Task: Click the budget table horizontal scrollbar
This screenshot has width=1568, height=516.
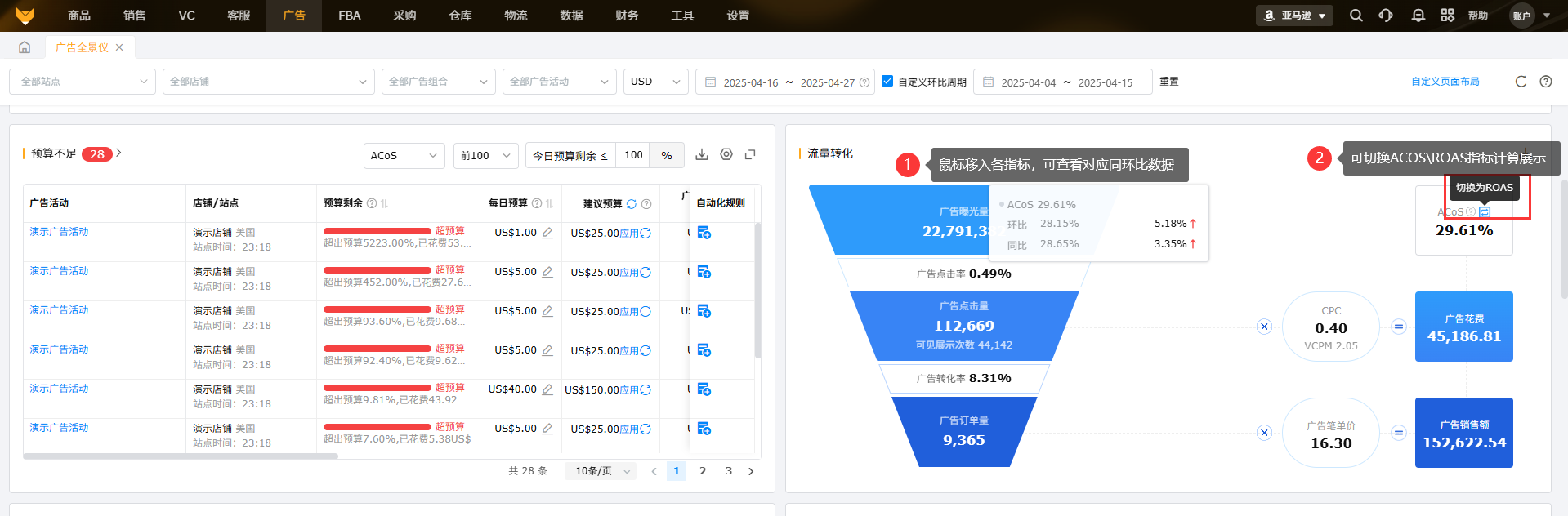Action: pyautogui.click(x=180, y=456)
